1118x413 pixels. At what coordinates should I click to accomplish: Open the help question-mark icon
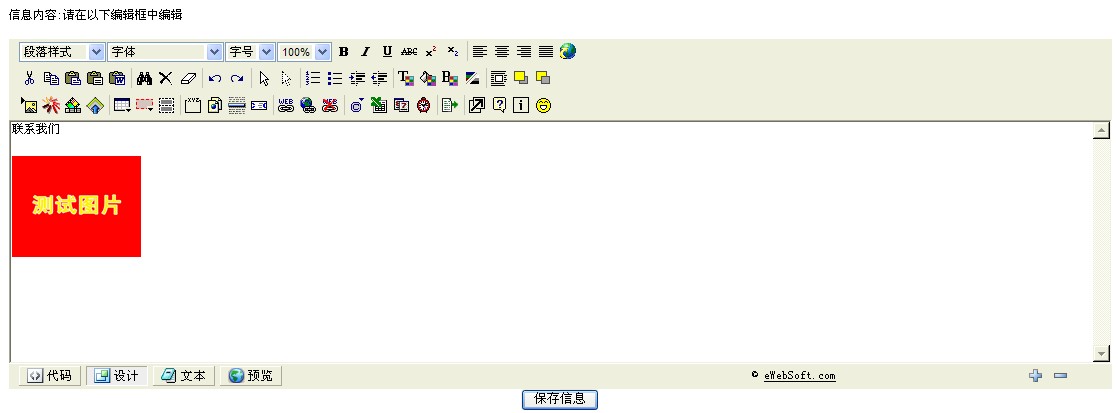click(x=499, y=106)
